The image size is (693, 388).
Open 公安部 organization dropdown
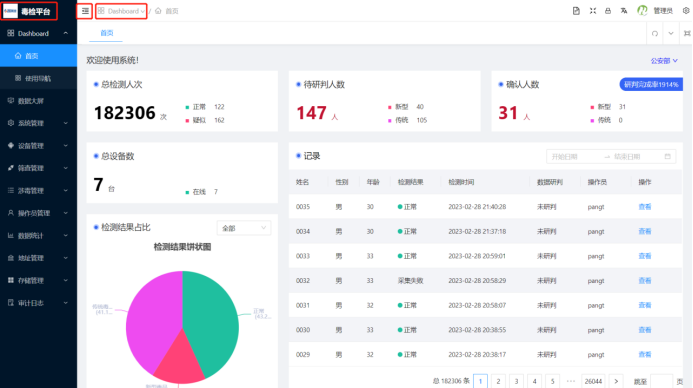coord(664,61)
